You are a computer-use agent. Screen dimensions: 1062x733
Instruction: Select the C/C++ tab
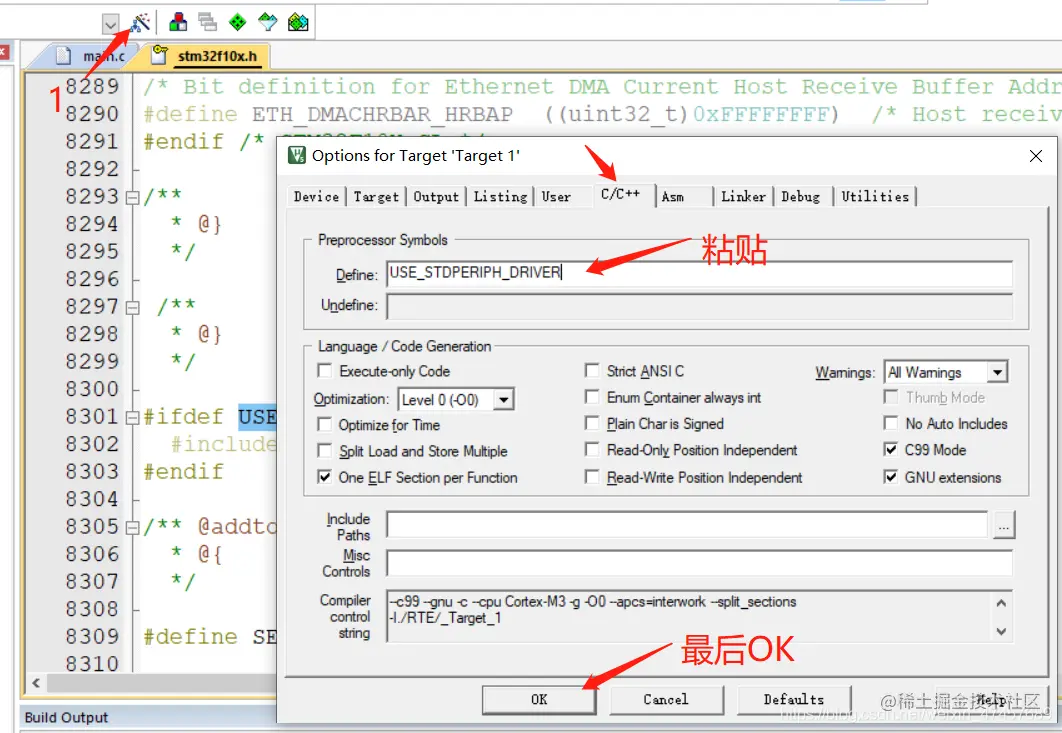(x=620, y=194)
